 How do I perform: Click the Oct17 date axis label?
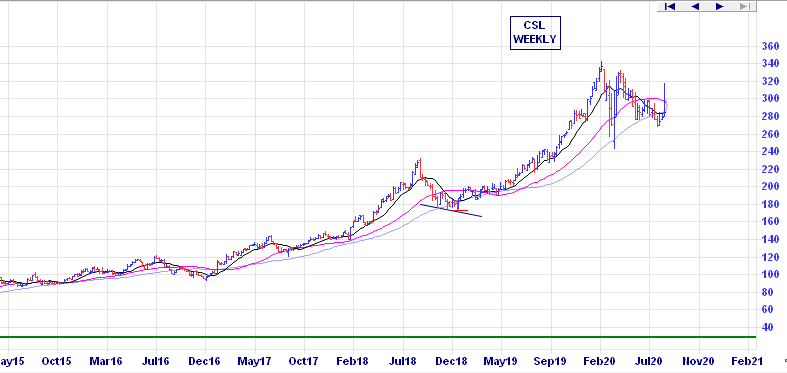(304, 361)
